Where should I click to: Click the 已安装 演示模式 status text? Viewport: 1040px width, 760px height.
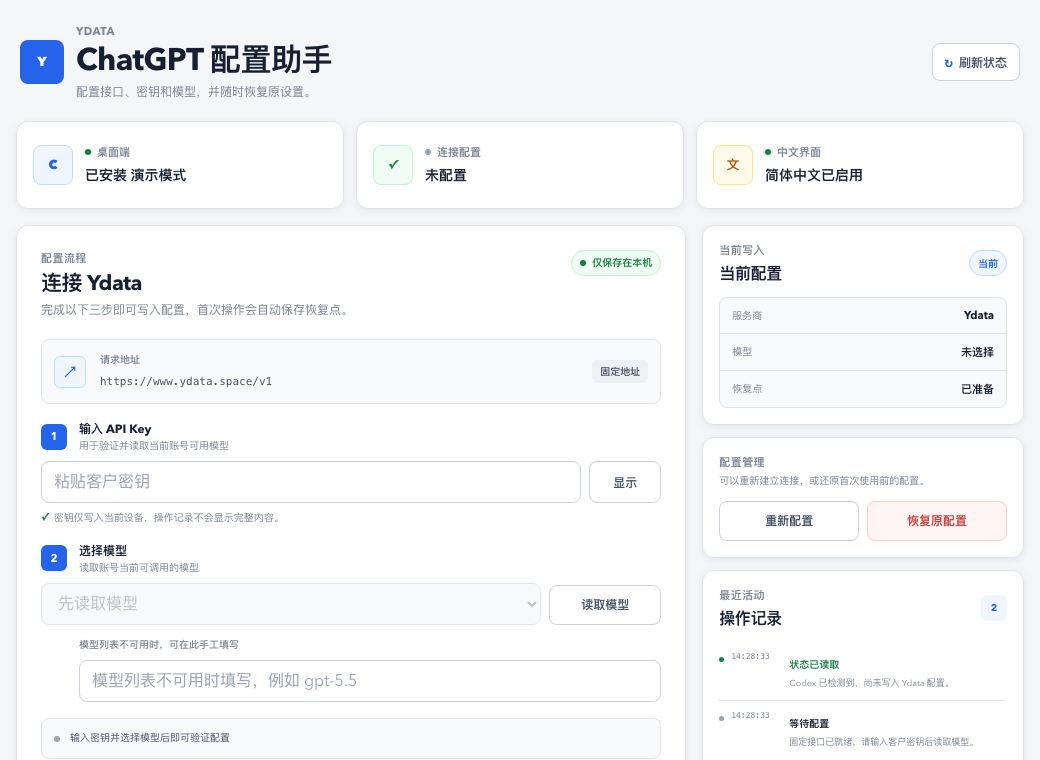tap(135, 175)
